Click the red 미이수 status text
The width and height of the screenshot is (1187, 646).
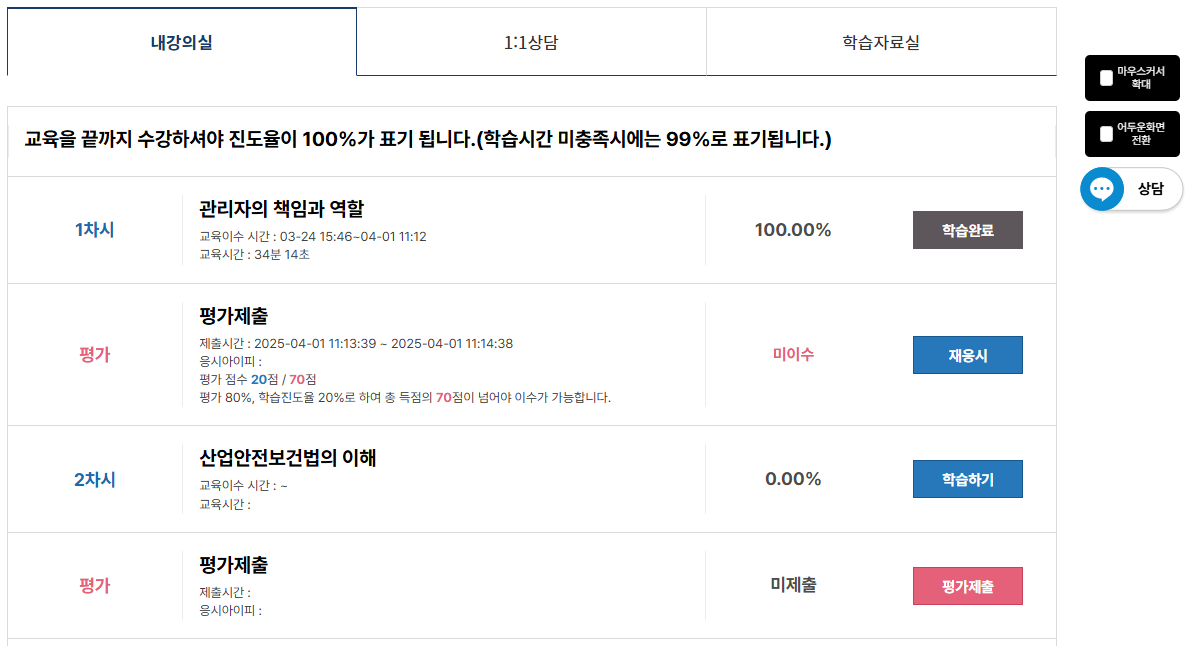[x=793, y=354]
